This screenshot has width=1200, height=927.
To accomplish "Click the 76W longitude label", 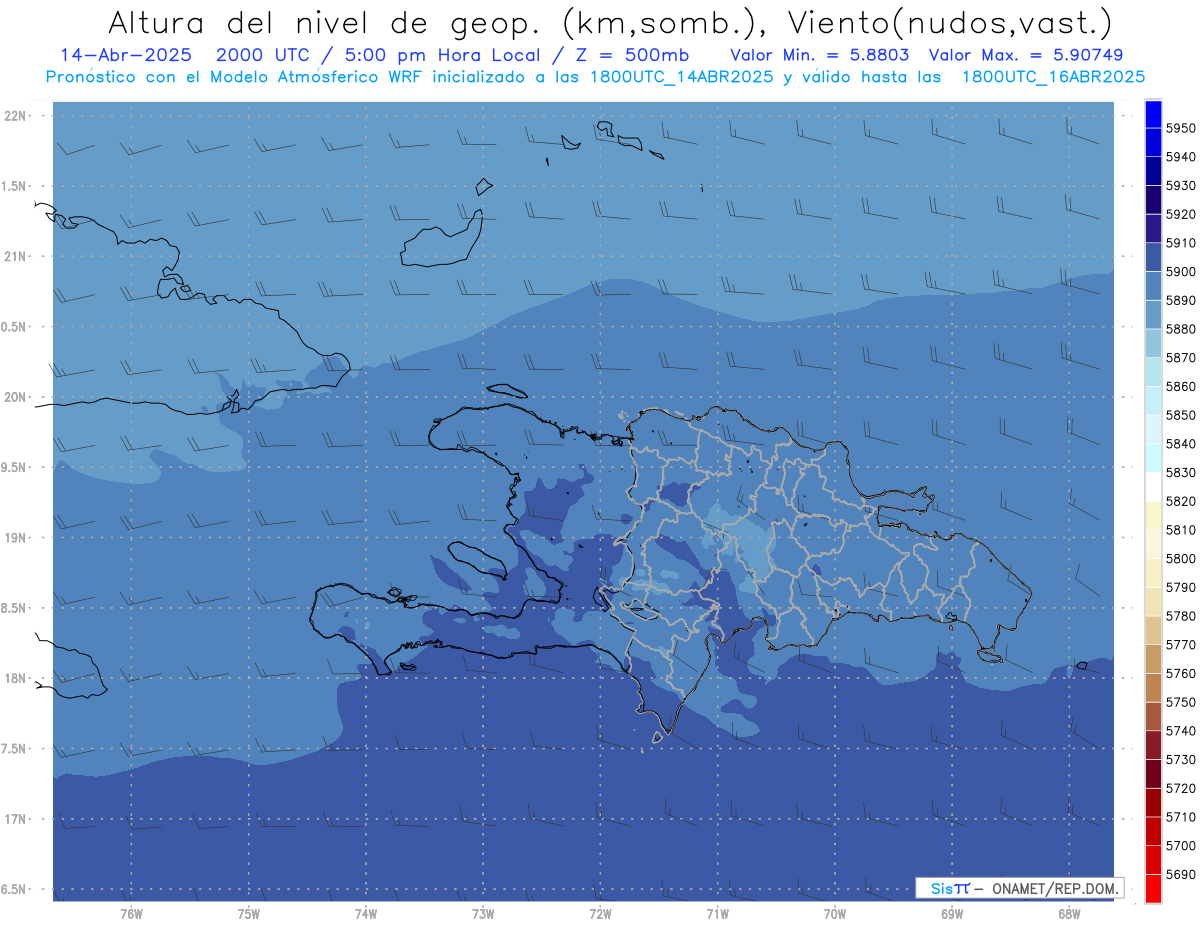I will 131,913.
